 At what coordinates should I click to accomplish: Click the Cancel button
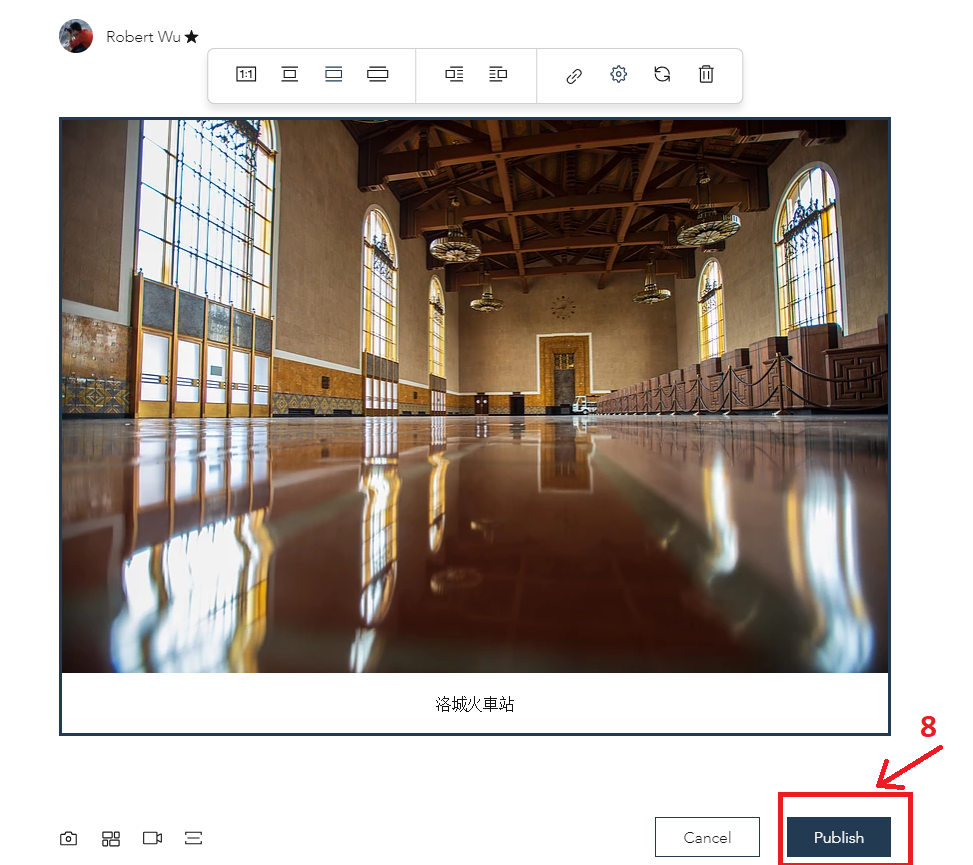click(x=707, y=837)
